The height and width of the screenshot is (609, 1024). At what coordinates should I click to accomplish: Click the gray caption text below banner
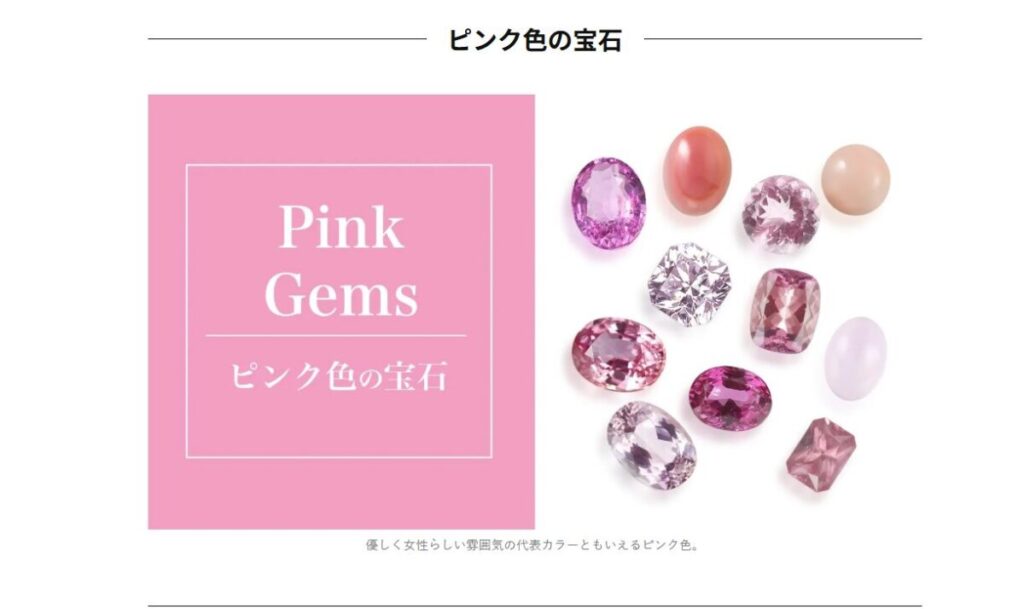[532, 544]
